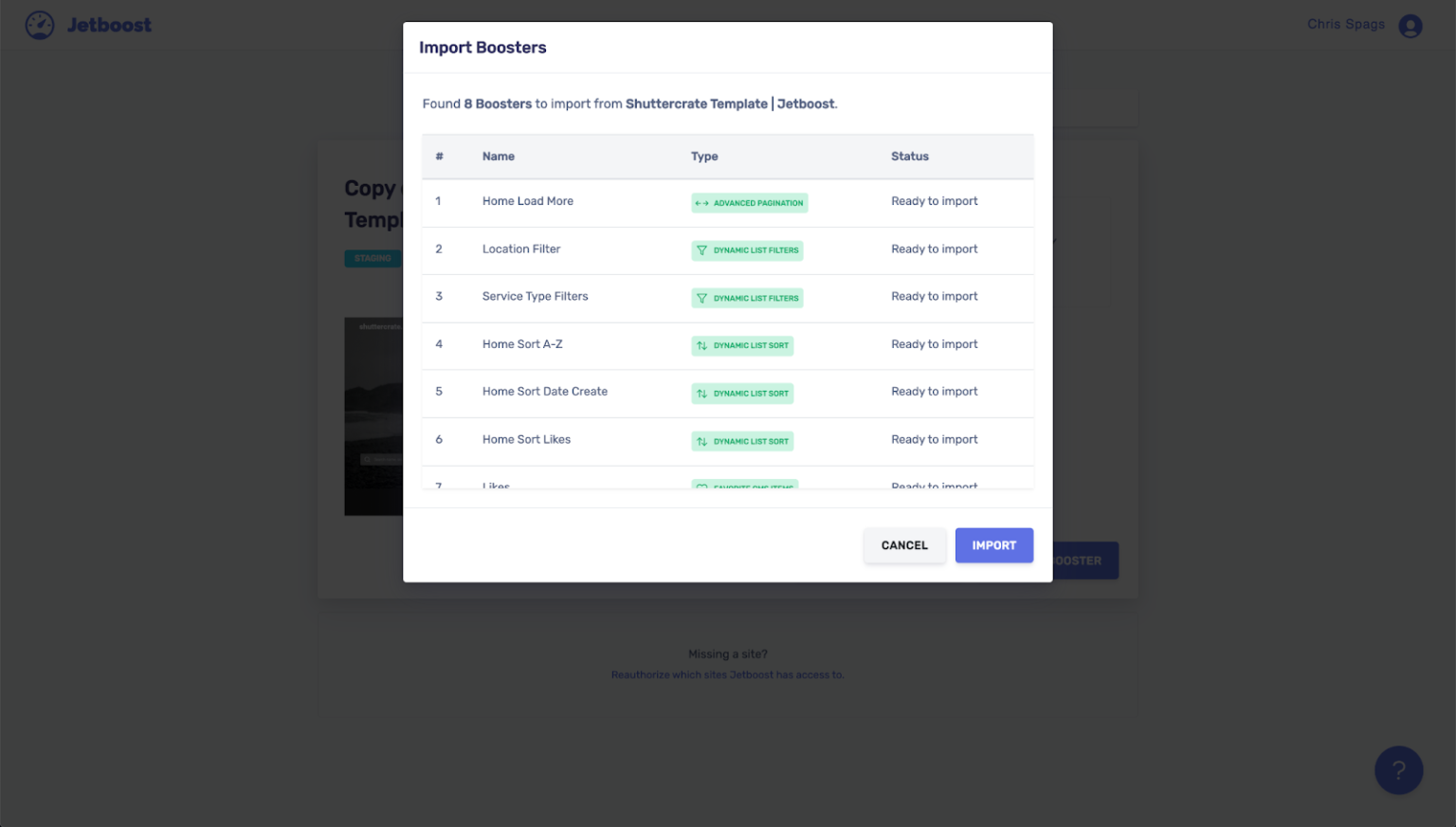This screenshot has height=827, width=1456.
Task: Click the arrows icon on Advanced Pagination badge
Action: (701, 202)
